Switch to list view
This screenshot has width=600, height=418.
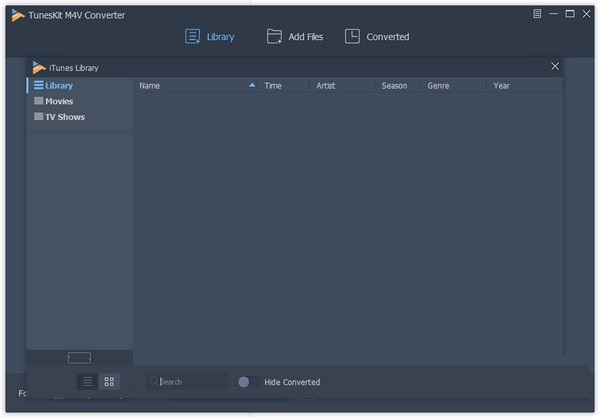(x=88, y=382)
